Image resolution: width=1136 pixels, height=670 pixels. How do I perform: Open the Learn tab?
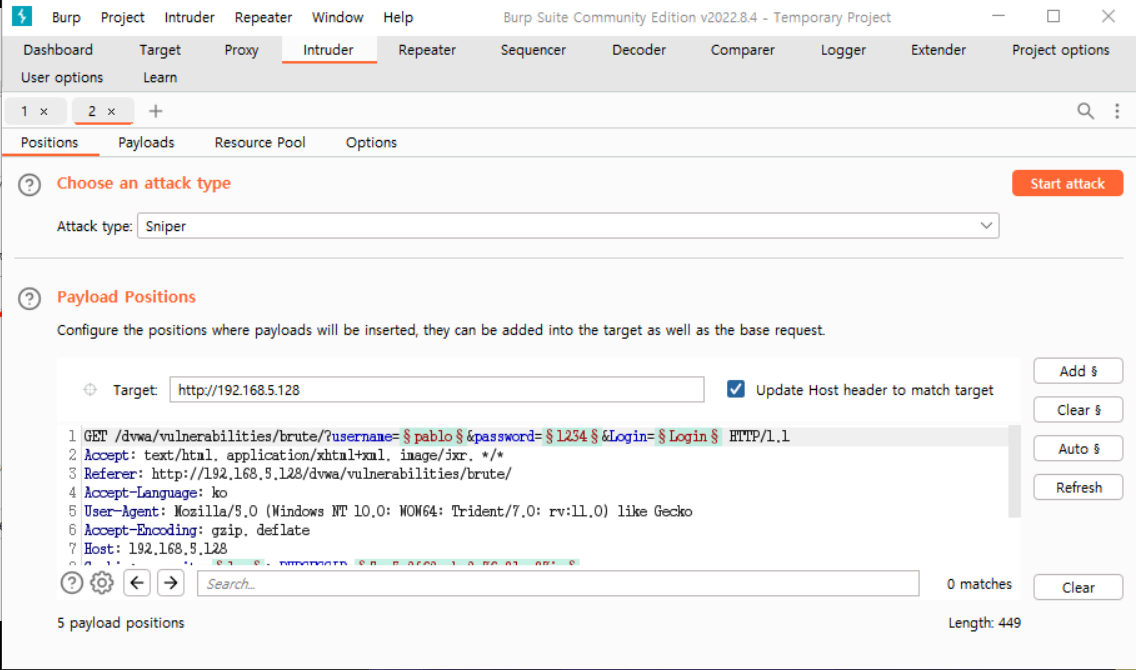pyautogui.click(x=160, y=78)
